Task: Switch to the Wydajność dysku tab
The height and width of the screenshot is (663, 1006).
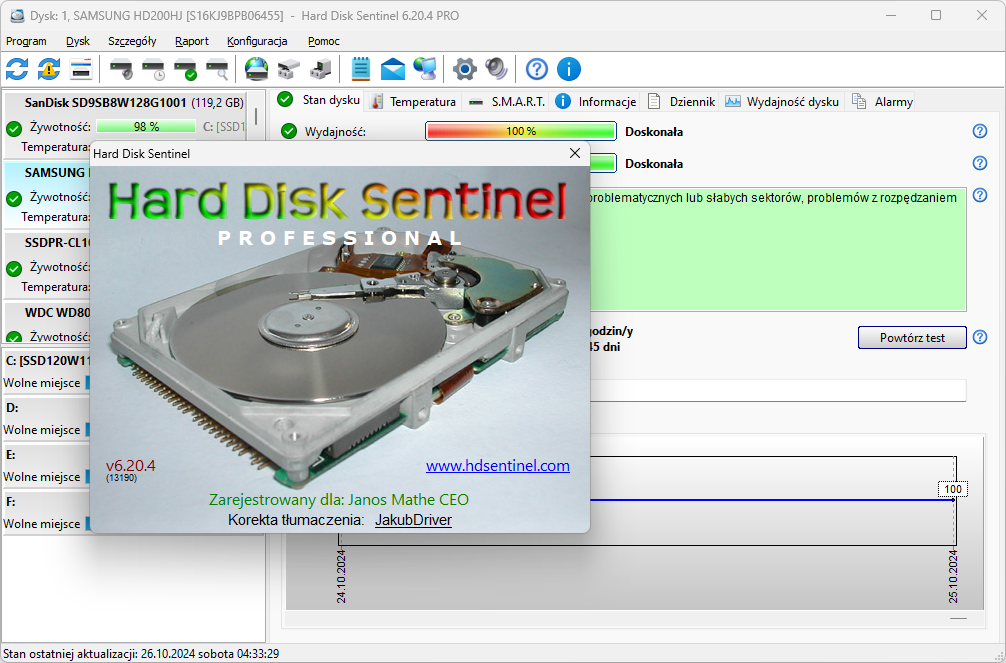Action: (x=782, y=101)
